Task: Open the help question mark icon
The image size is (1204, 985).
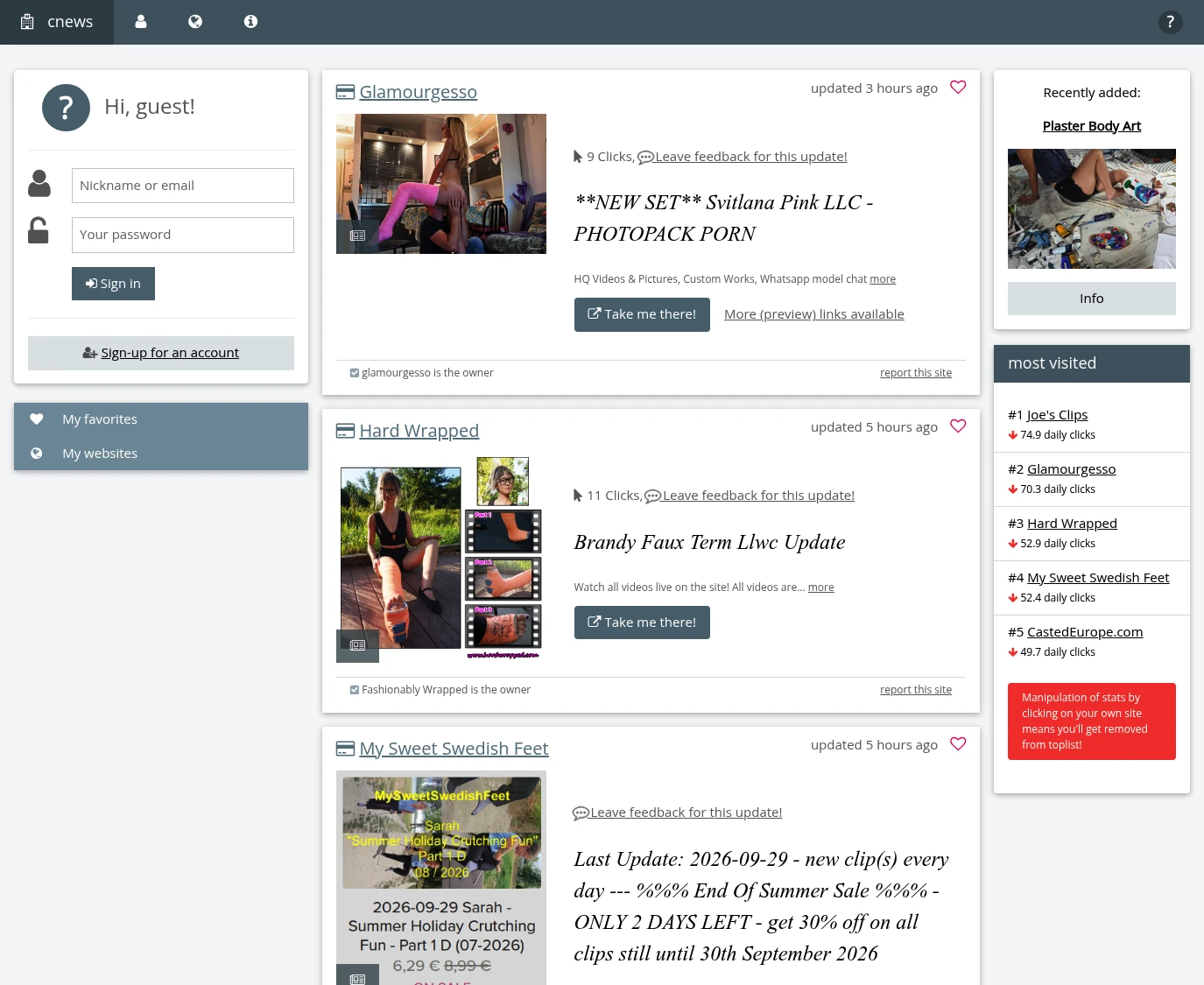Action: tap(1170, 22)
